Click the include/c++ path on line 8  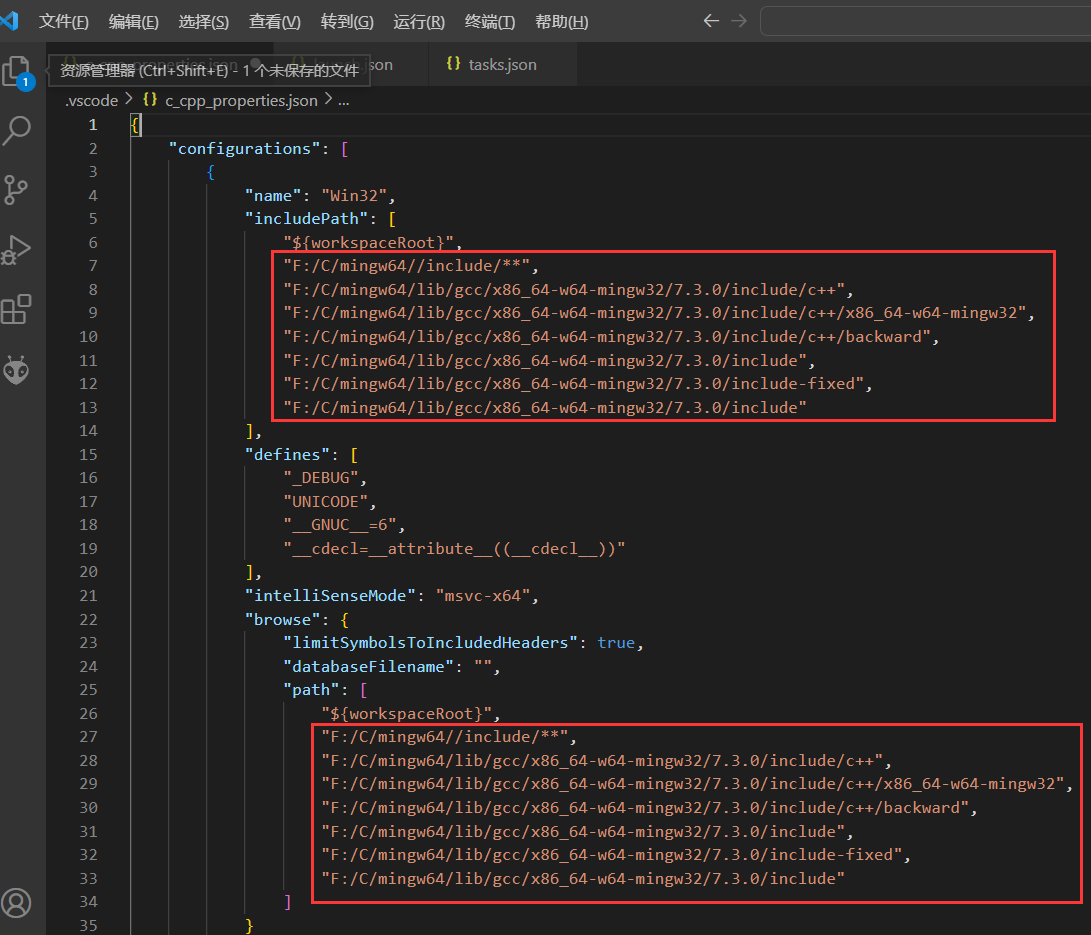coord(564,290)
